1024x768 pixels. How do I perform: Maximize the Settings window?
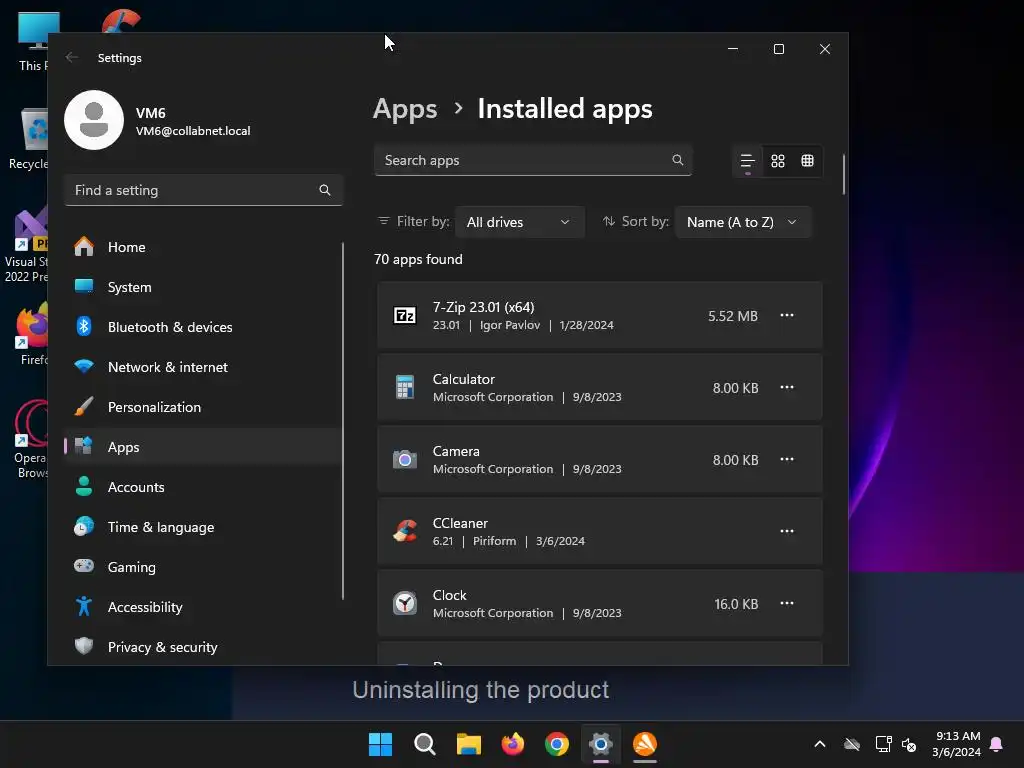pyautogui.click(x=778, y=49)
